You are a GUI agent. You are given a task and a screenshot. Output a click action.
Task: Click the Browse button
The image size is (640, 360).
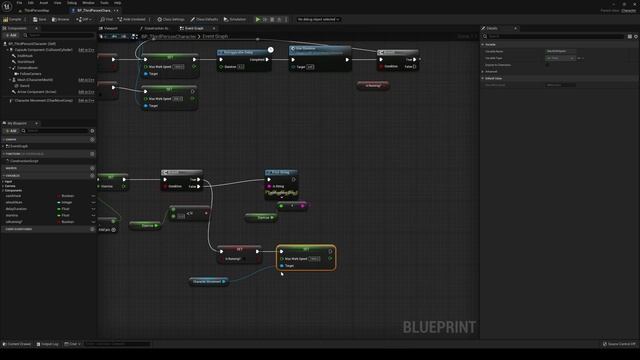pos(60,19)
